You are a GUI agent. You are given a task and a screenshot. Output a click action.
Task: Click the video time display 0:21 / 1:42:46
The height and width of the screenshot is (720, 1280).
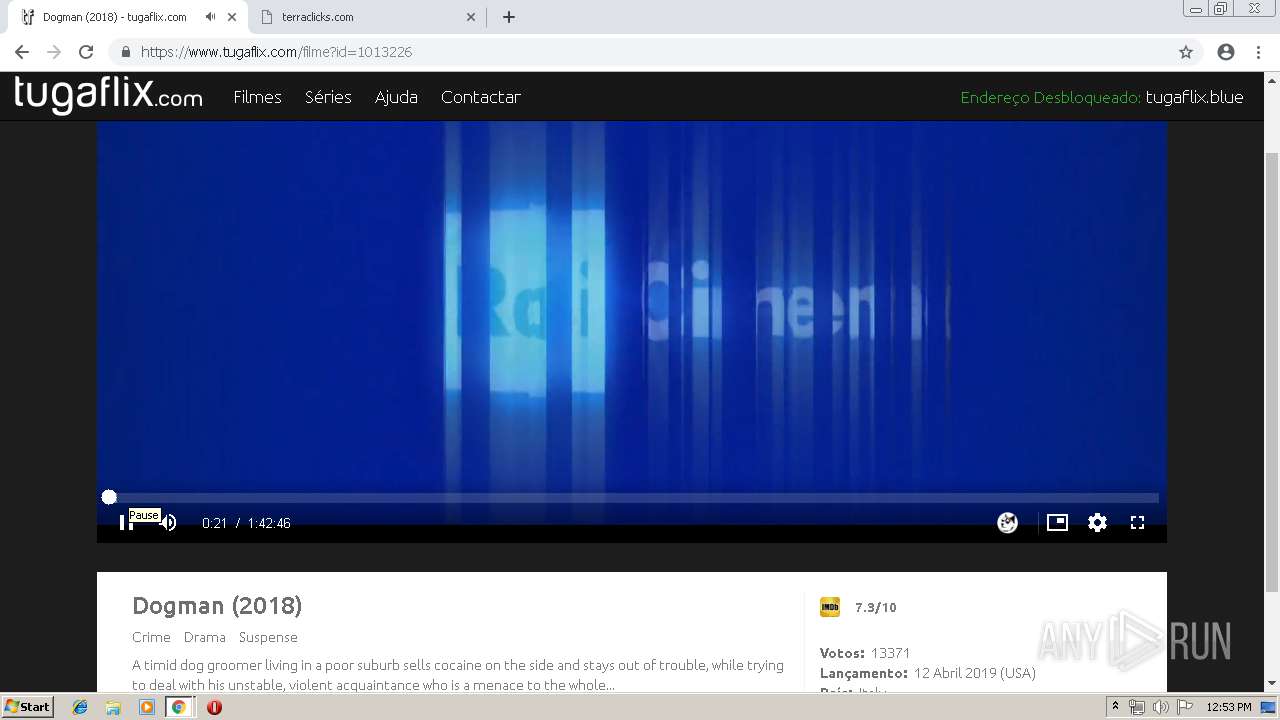(x=246, y=523)
